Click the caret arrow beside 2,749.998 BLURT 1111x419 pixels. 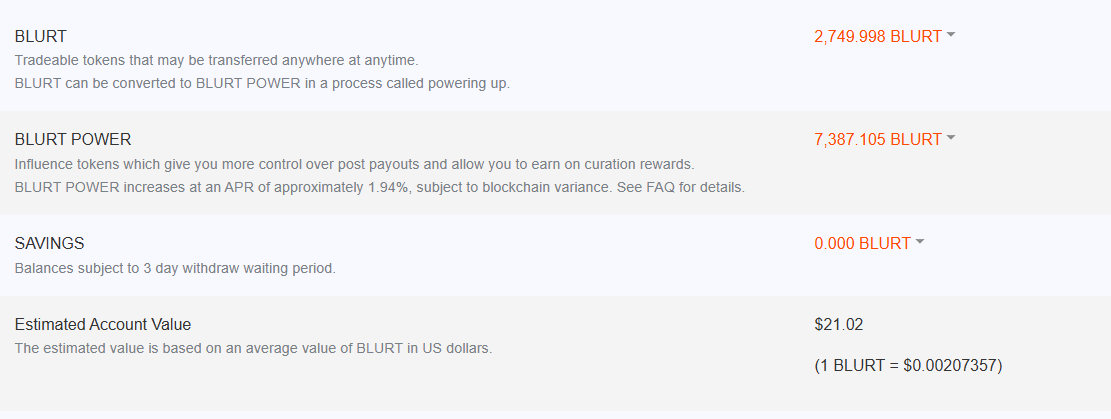[x=951, y=35]
